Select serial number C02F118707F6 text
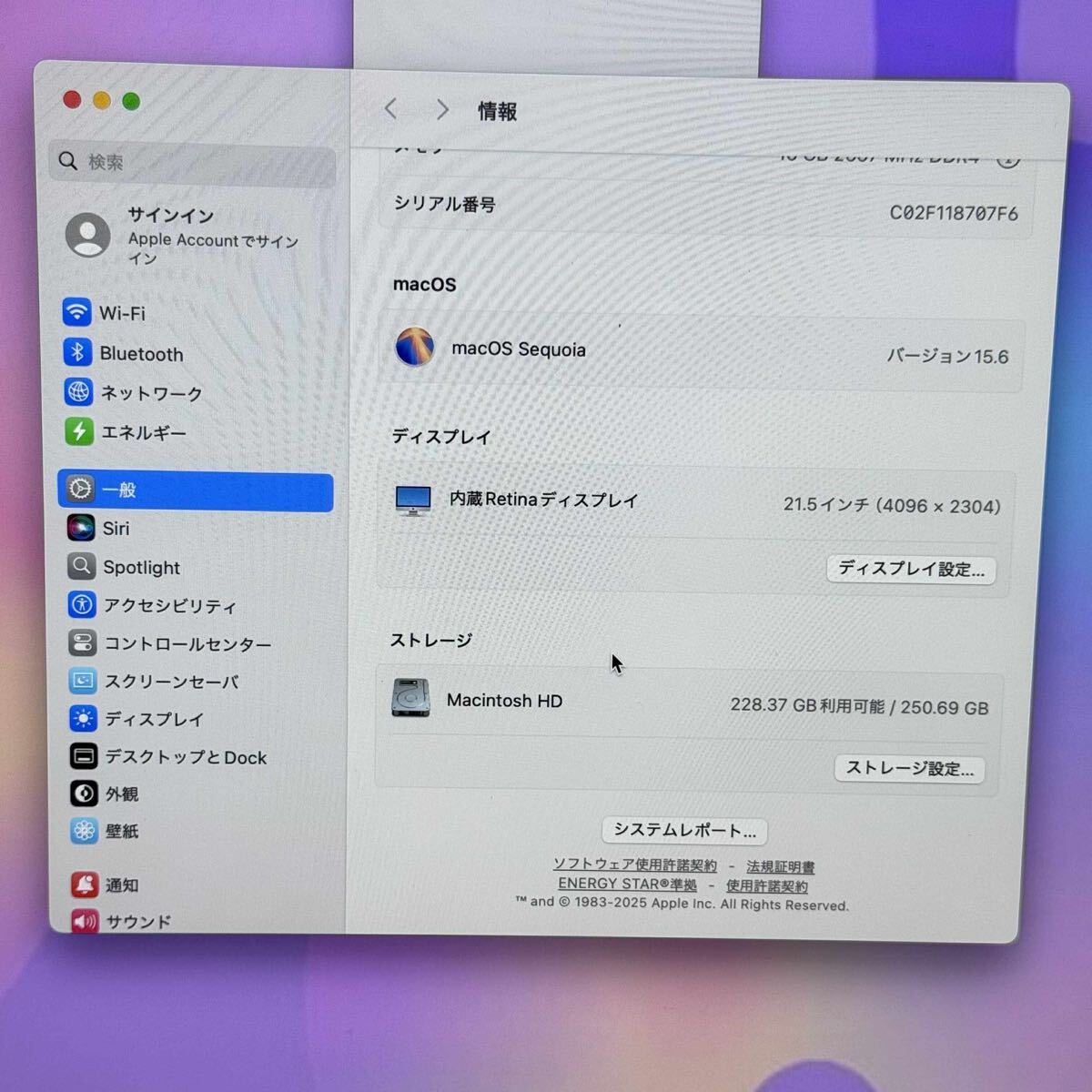1092x1092 pixels. (x=954, y=213)
